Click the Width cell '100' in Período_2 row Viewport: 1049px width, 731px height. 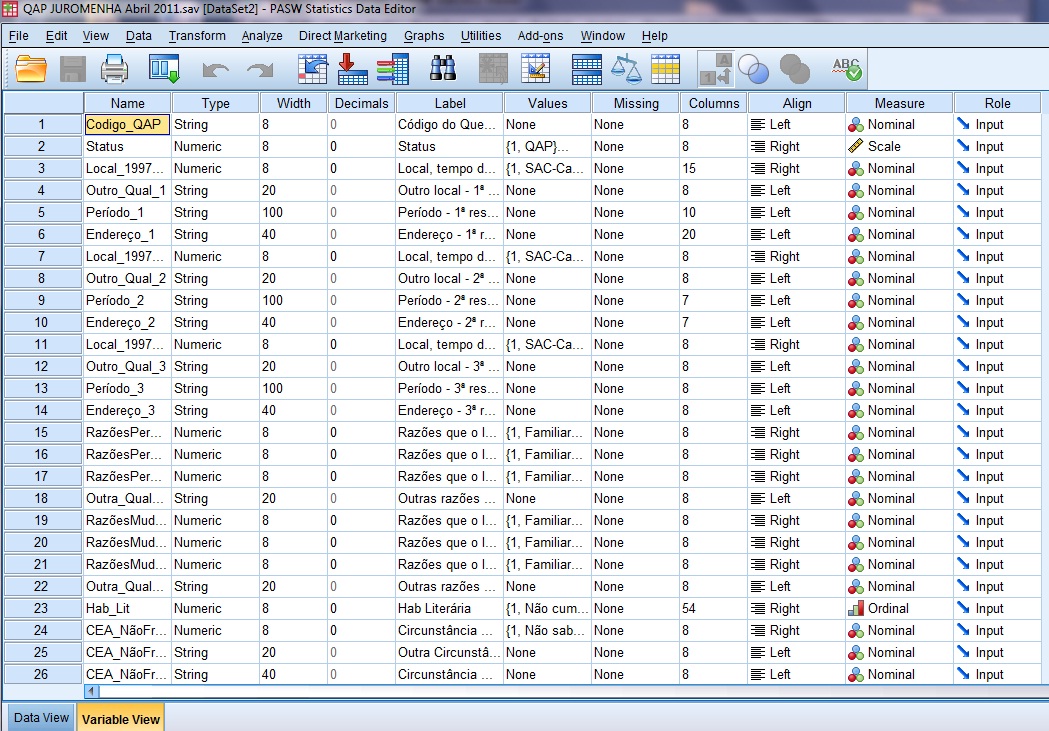click(x=293, y=300)
